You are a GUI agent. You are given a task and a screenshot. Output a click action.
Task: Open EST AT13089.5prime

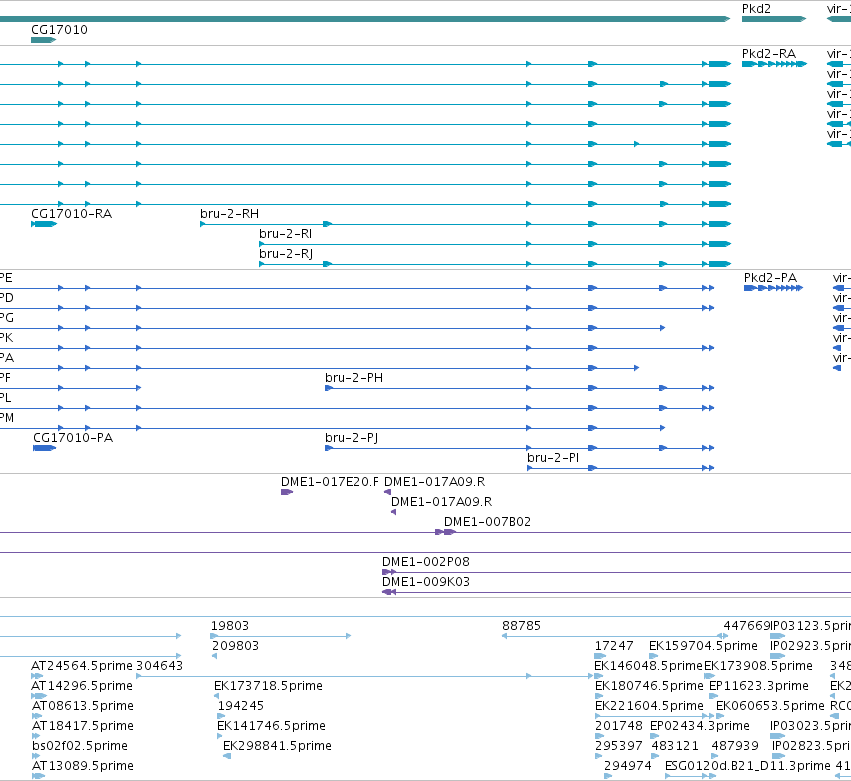[39, 776]
